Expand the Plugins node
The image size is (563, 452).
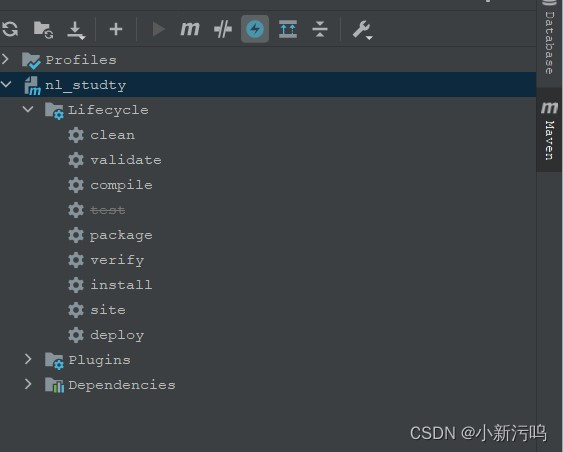pos(28,359)
